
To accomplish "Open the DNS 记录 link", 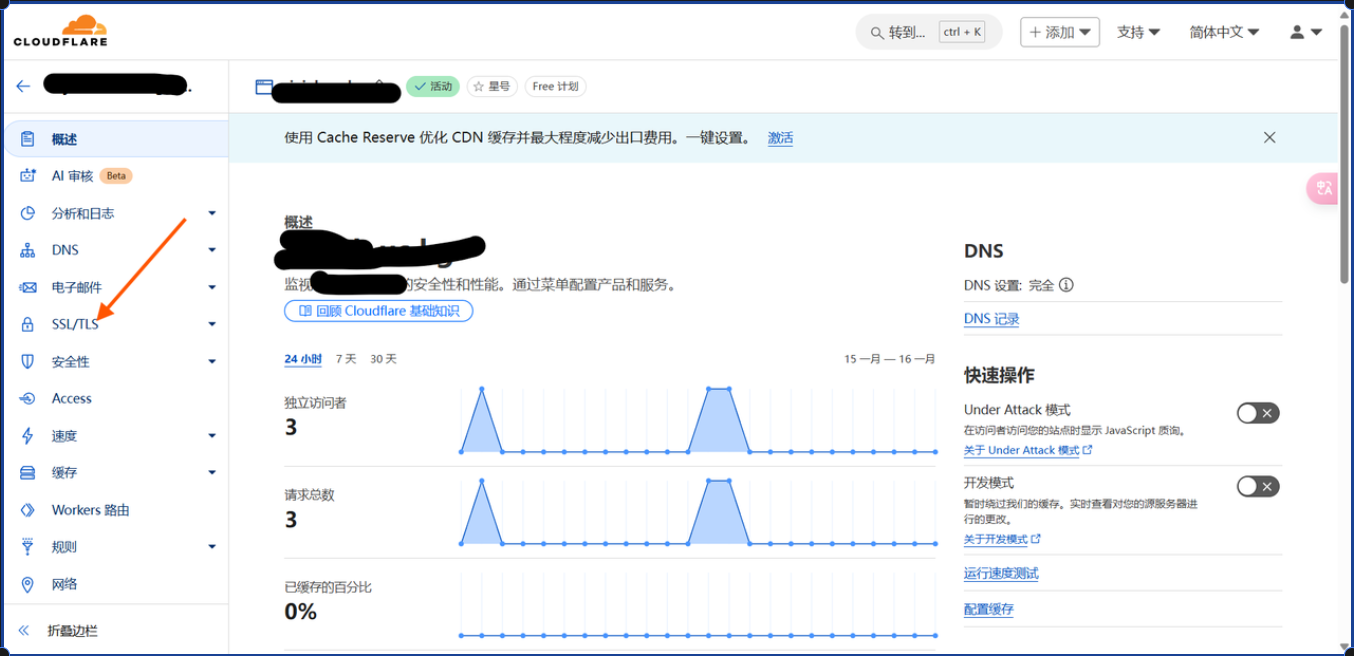I will 992,319.
